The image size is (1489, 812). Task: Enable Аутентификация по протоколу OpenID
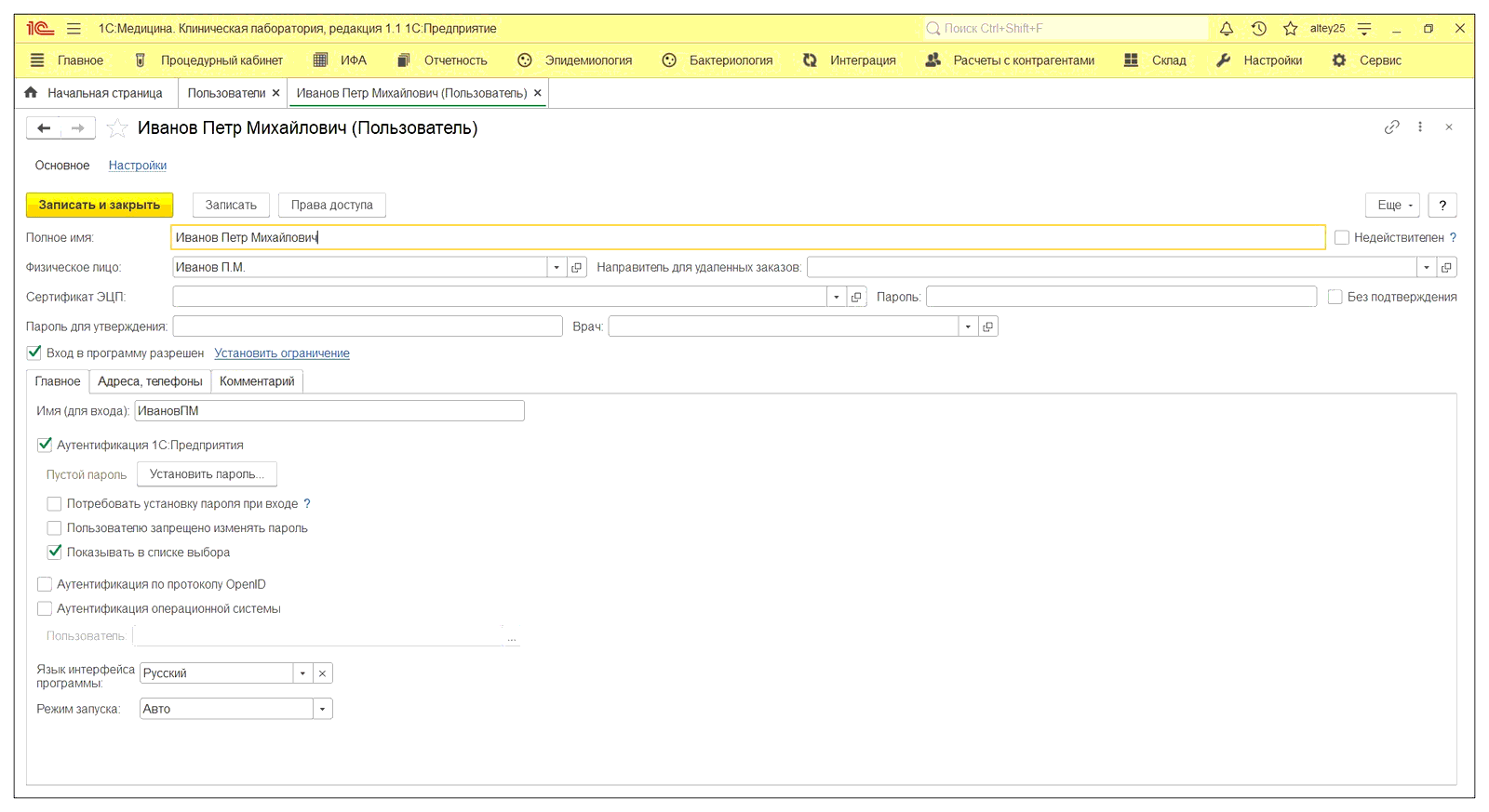45,584
